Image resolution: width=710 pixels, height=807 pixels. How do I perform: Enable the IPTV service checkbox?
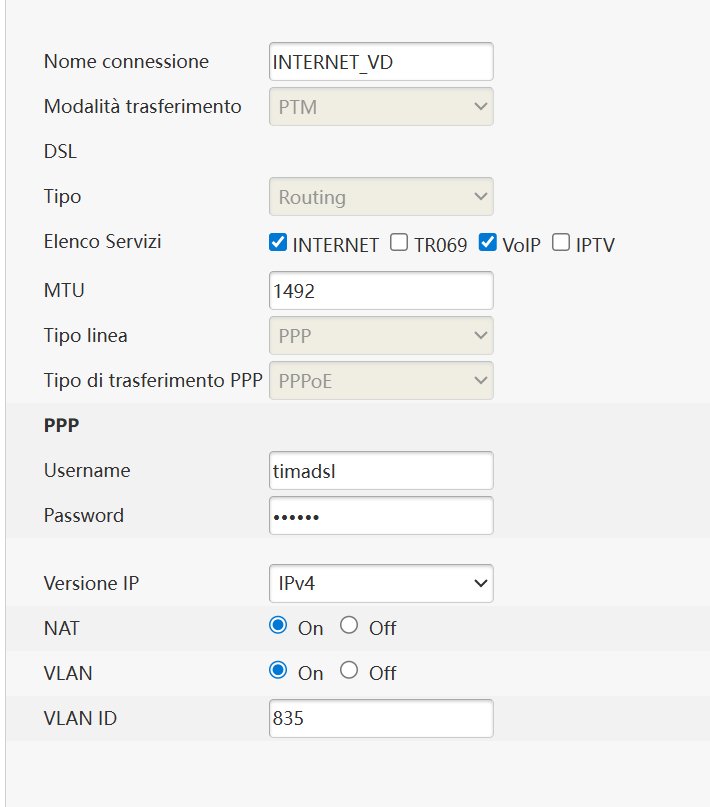[561, 243]
